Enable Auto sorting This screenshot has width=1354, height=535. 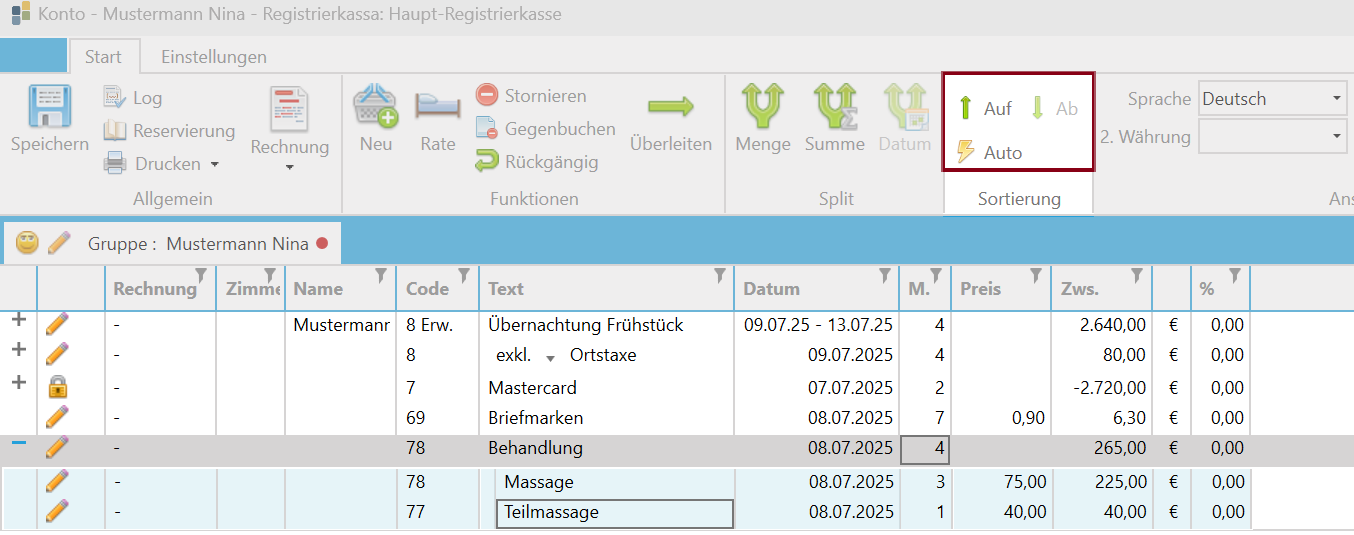tap(989, 152)
